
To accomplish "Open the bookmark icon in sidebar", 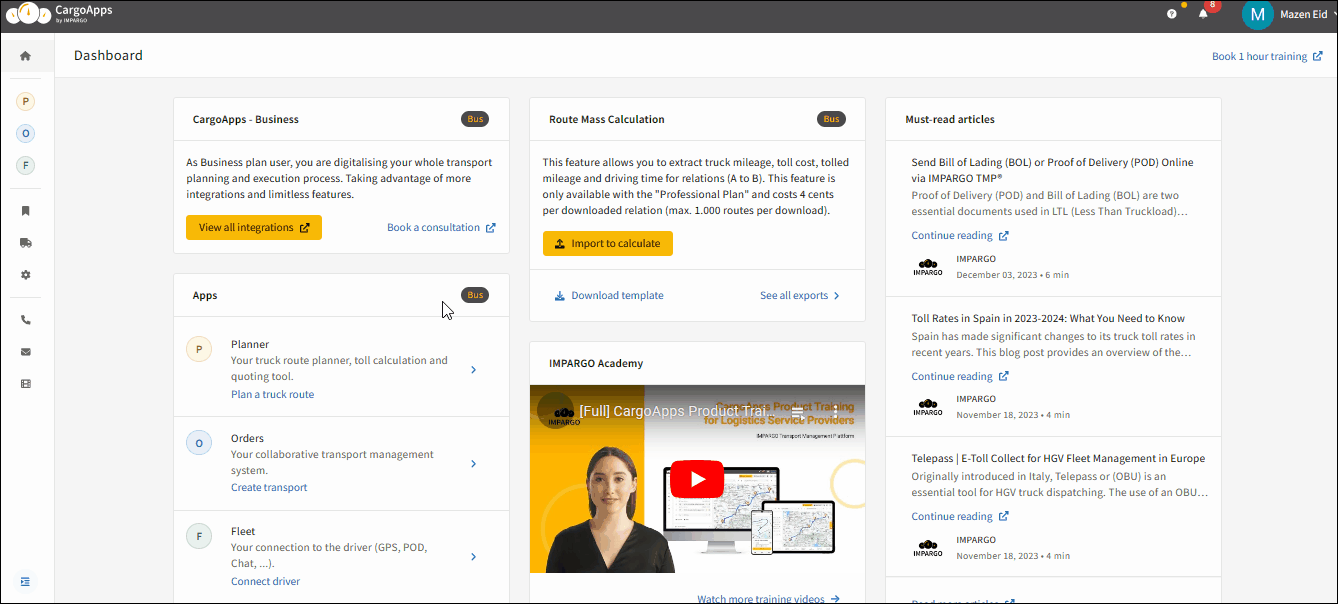I will pyautogui.click(x=26, y=211).
